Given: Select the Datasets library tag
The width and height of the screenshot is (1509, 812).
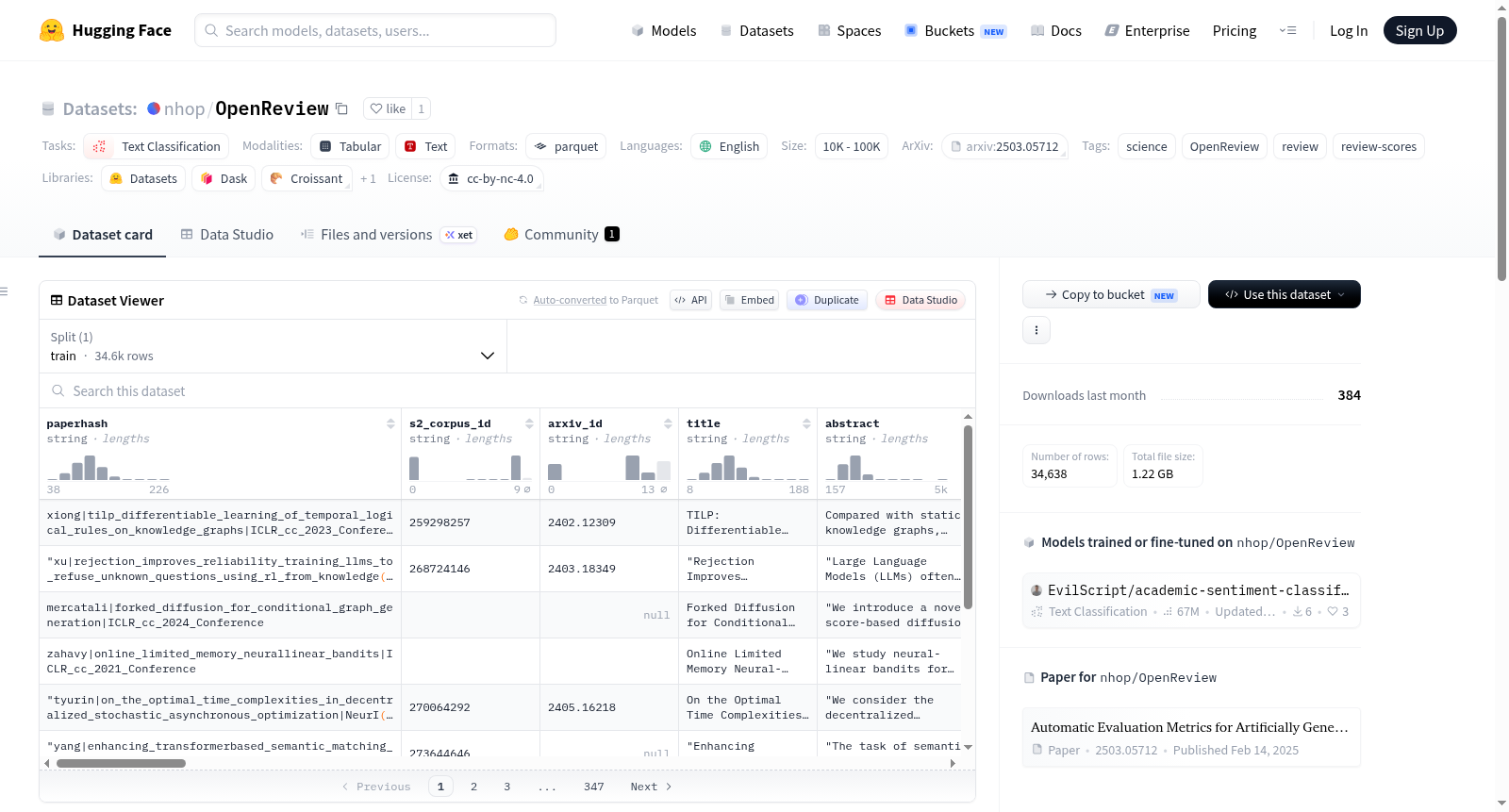Looking at the screenshot, I should 143,178.
